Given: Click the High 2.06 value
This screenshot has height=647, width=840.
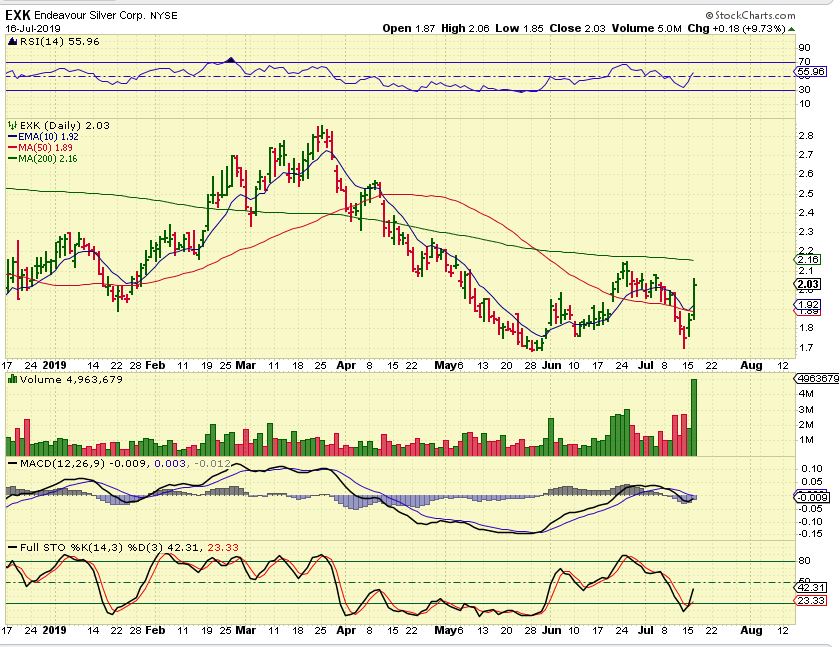Looking at the screenshot, I should [x=465, y=28].
